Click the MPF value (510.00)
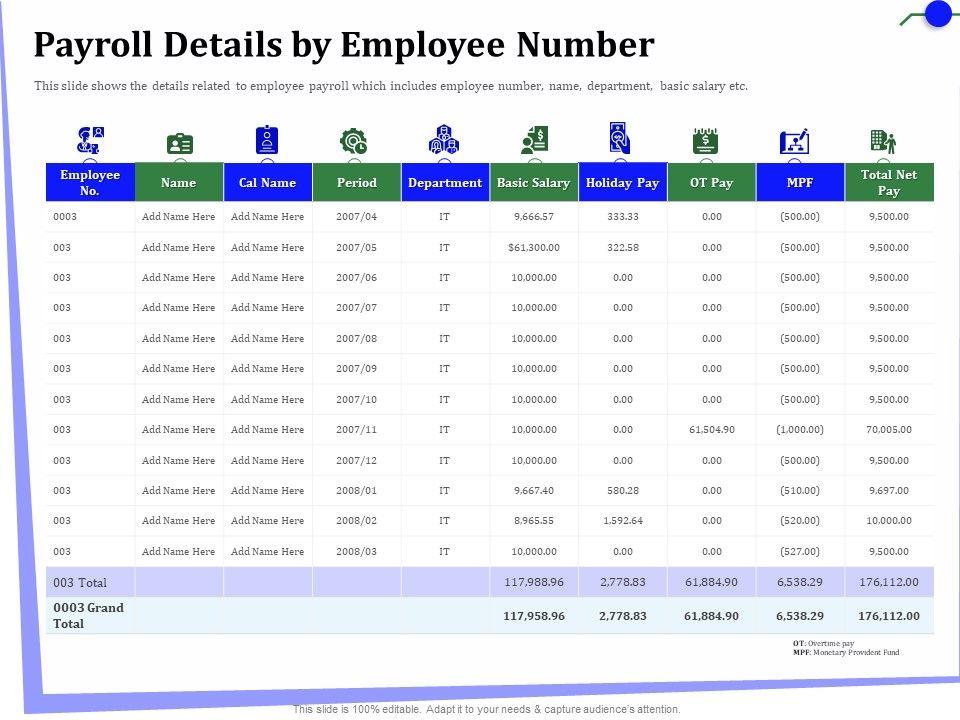Screen dimensions: 960x720 coord(800,490)
